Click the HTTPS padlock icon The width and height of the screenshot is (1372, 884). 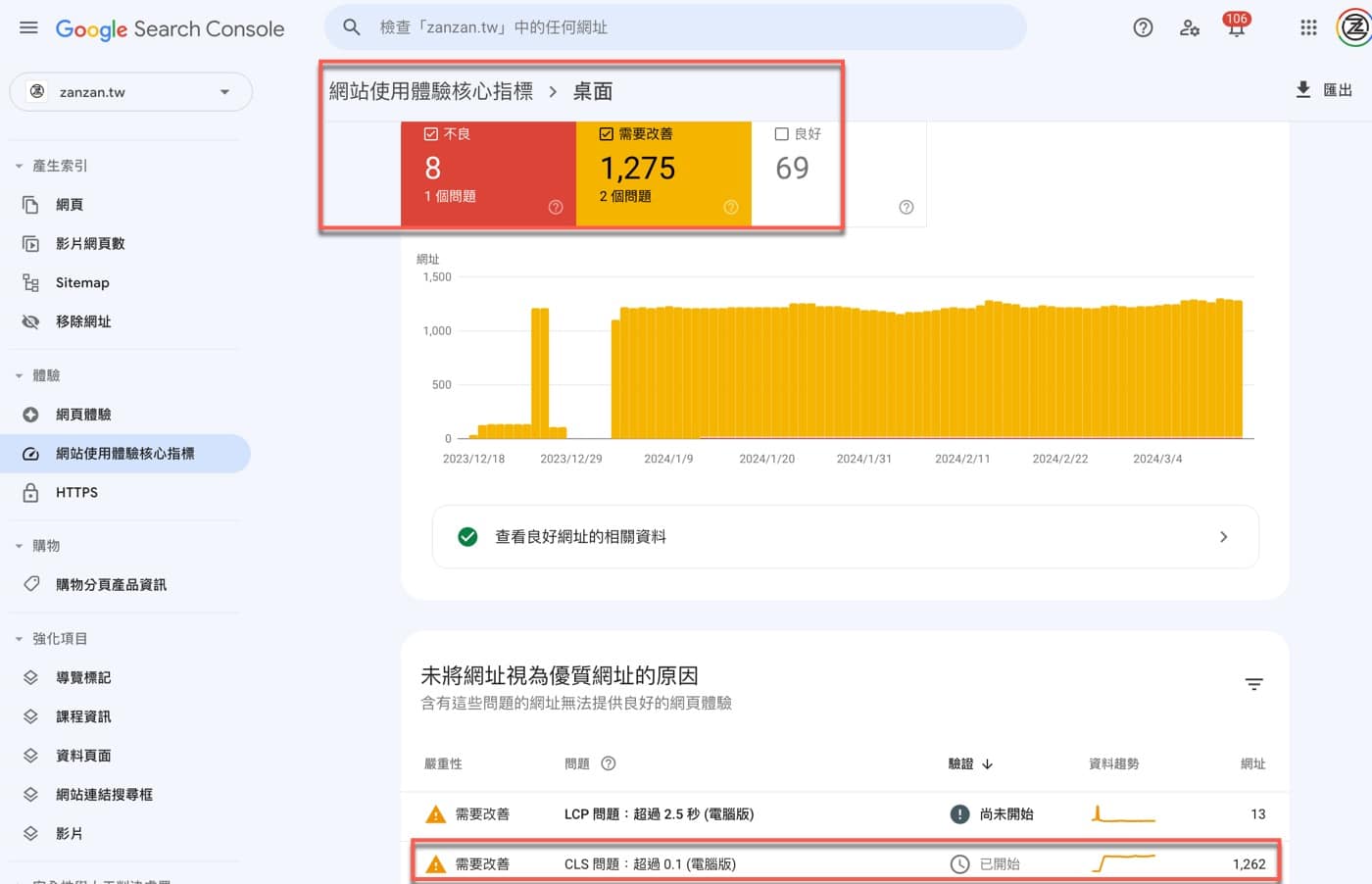pyautogui.click(x=30, y=492)
